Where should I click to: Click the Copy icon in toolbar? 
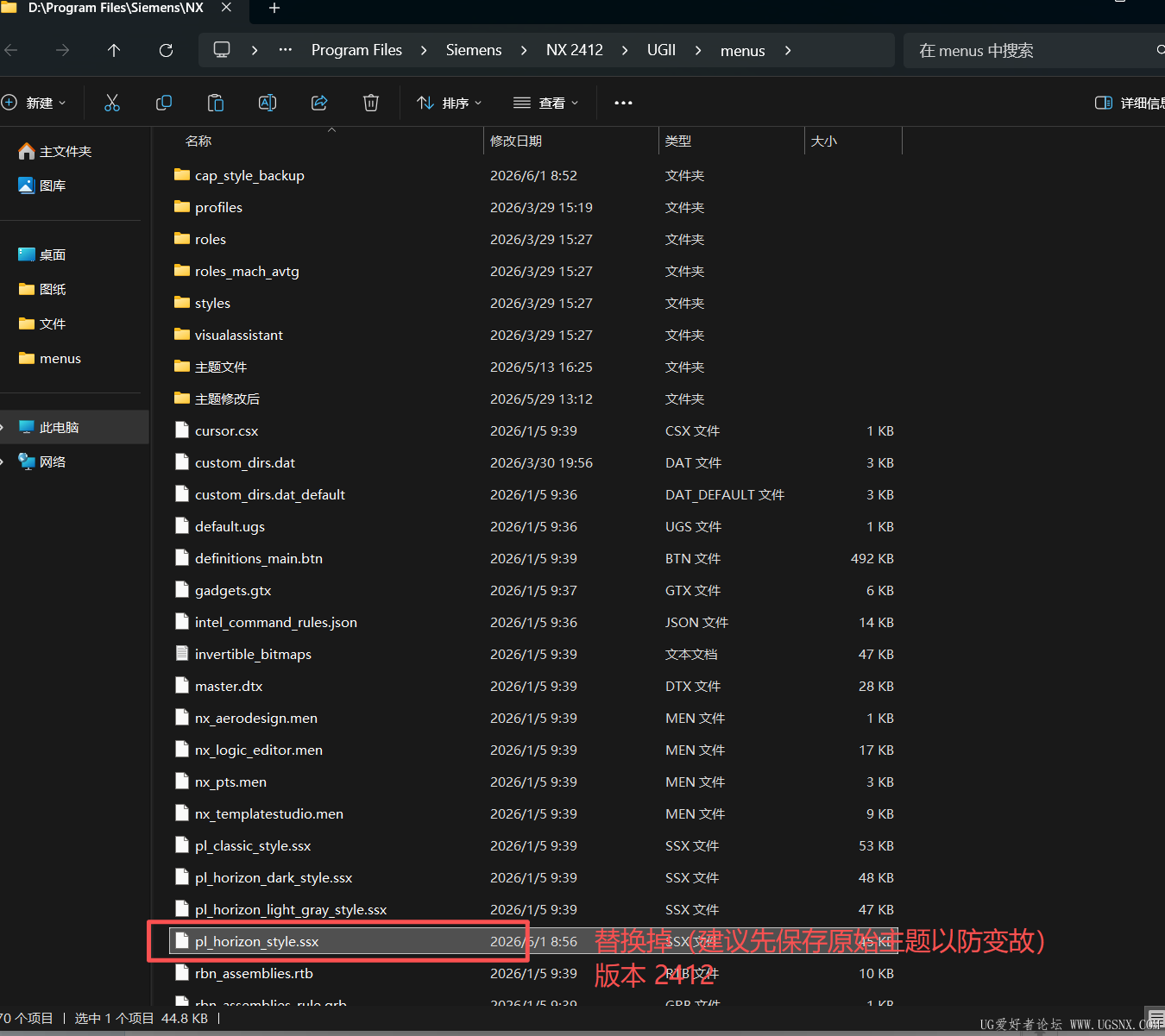[x=164, y=103]
